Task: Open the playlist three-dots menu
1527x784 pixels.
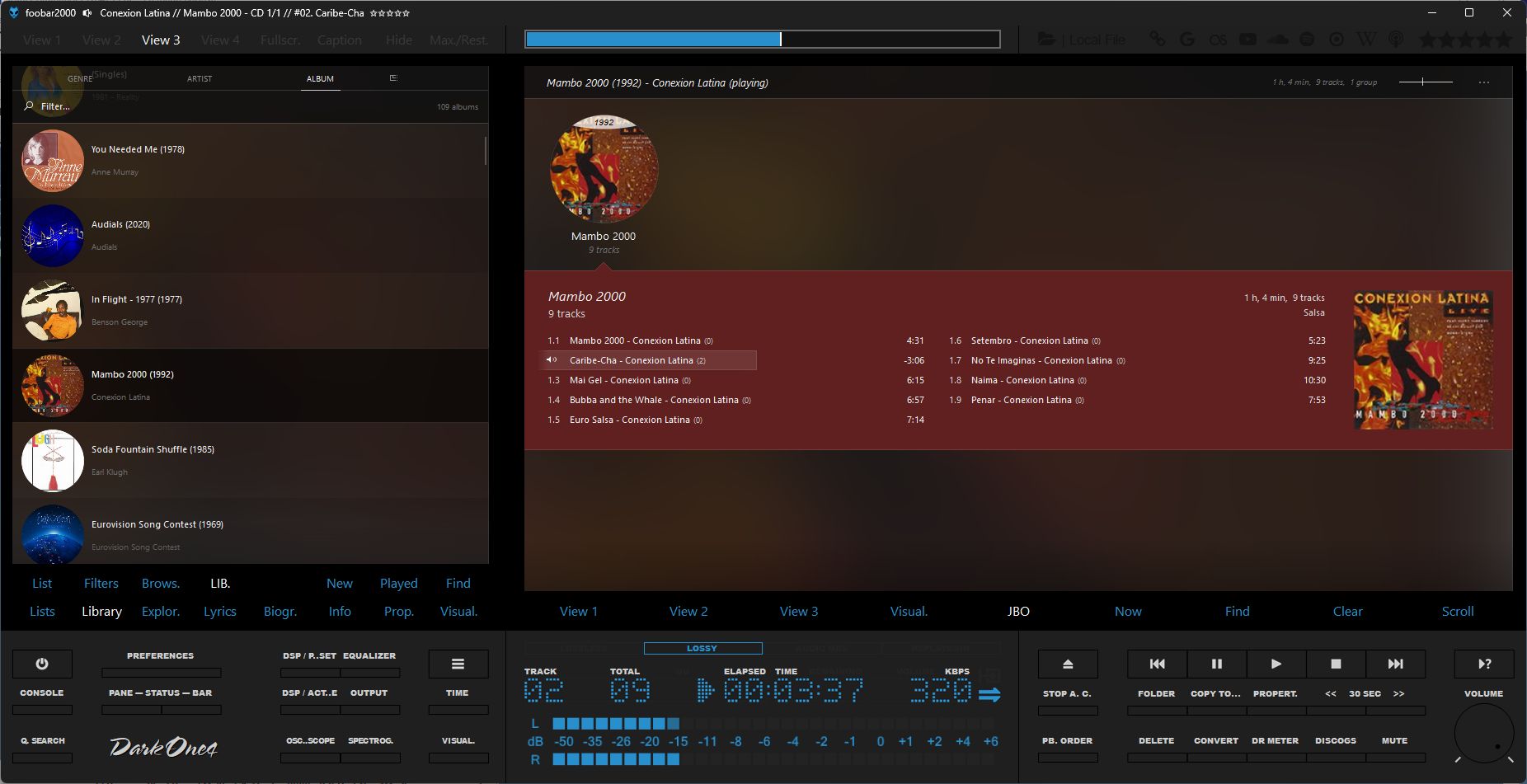Action: click(1484, 82)
